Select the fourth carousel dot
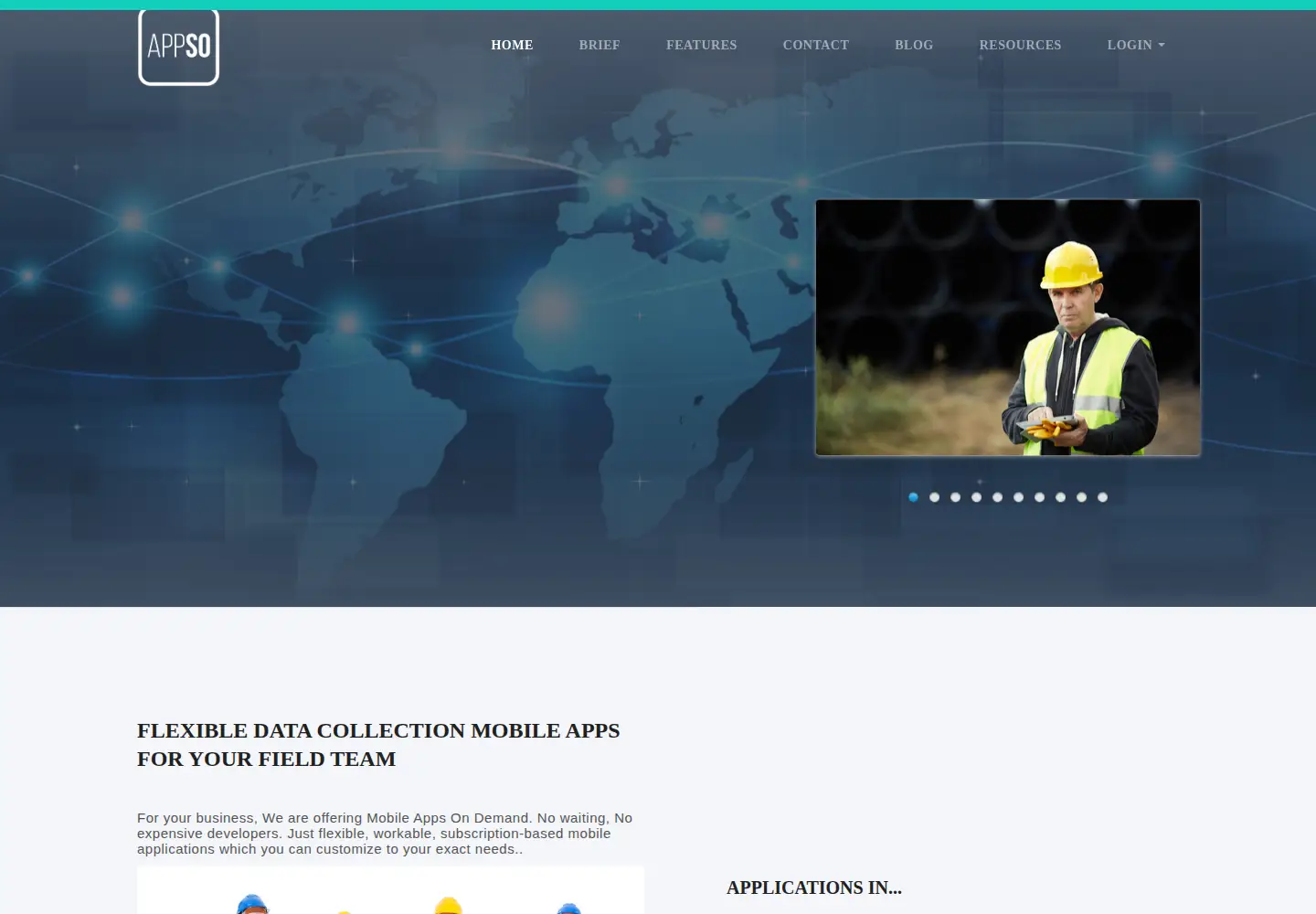Image resolution: width=1316 pixels, height=914 pixels. pos(976,497)
